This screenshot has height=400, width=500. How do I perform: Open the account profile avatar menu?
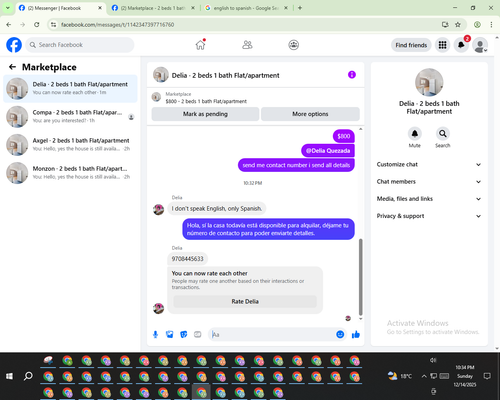coord(480,45)
